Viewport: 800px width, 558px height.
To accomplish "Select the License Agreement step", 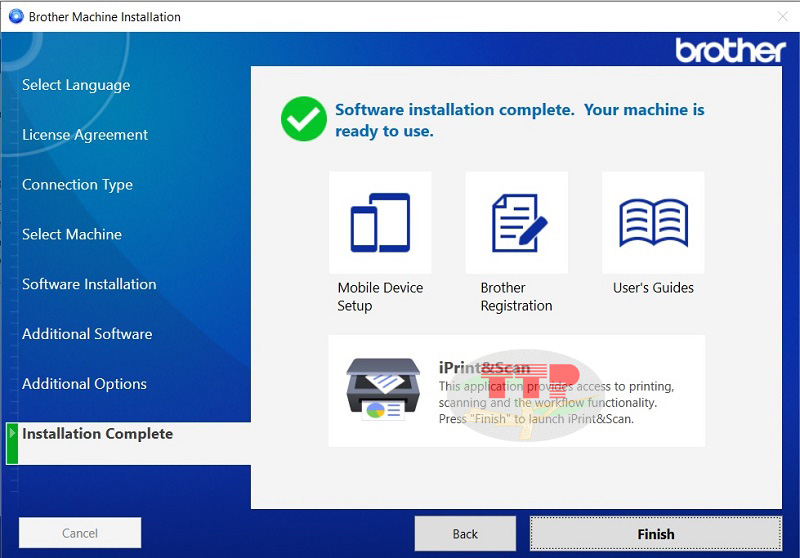I will [x=85, y=135].
